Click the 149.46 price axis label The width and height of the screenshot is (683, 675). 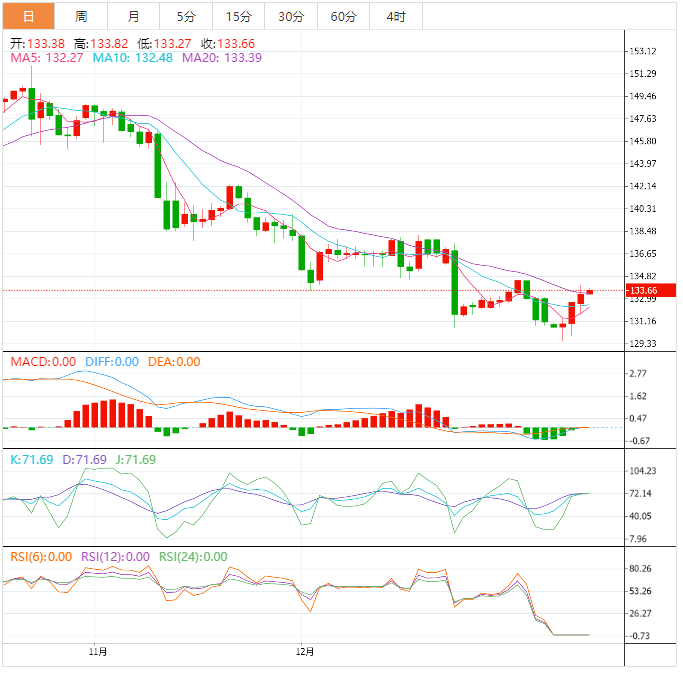click(642, 96)
